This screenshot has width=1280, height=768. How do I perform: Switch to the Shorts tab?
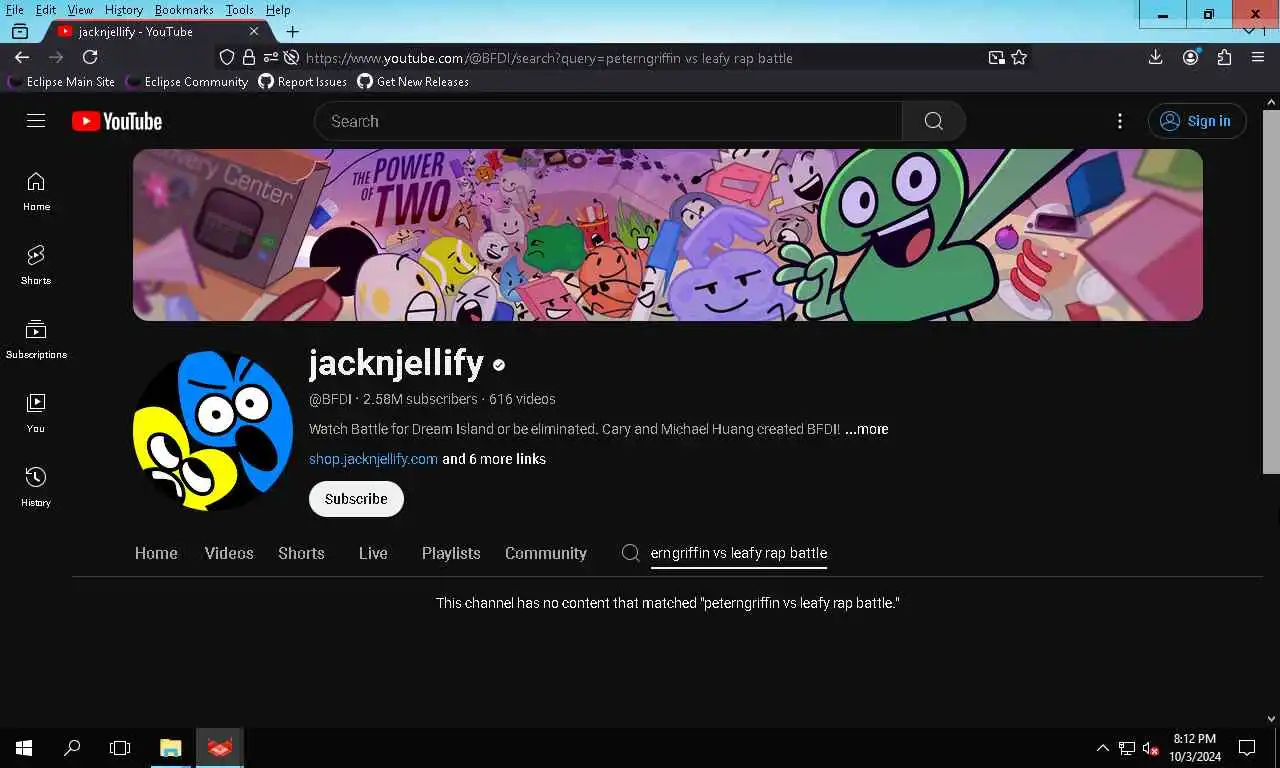tap(301, 553)
